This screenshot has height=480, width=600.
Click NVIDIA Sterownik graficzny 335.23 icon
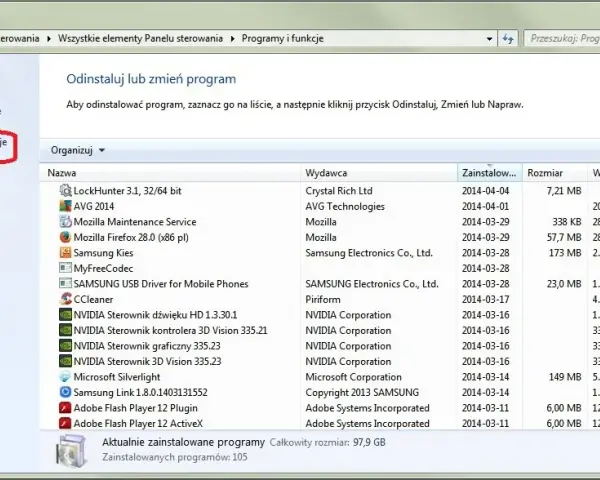[x=65, y=345]
